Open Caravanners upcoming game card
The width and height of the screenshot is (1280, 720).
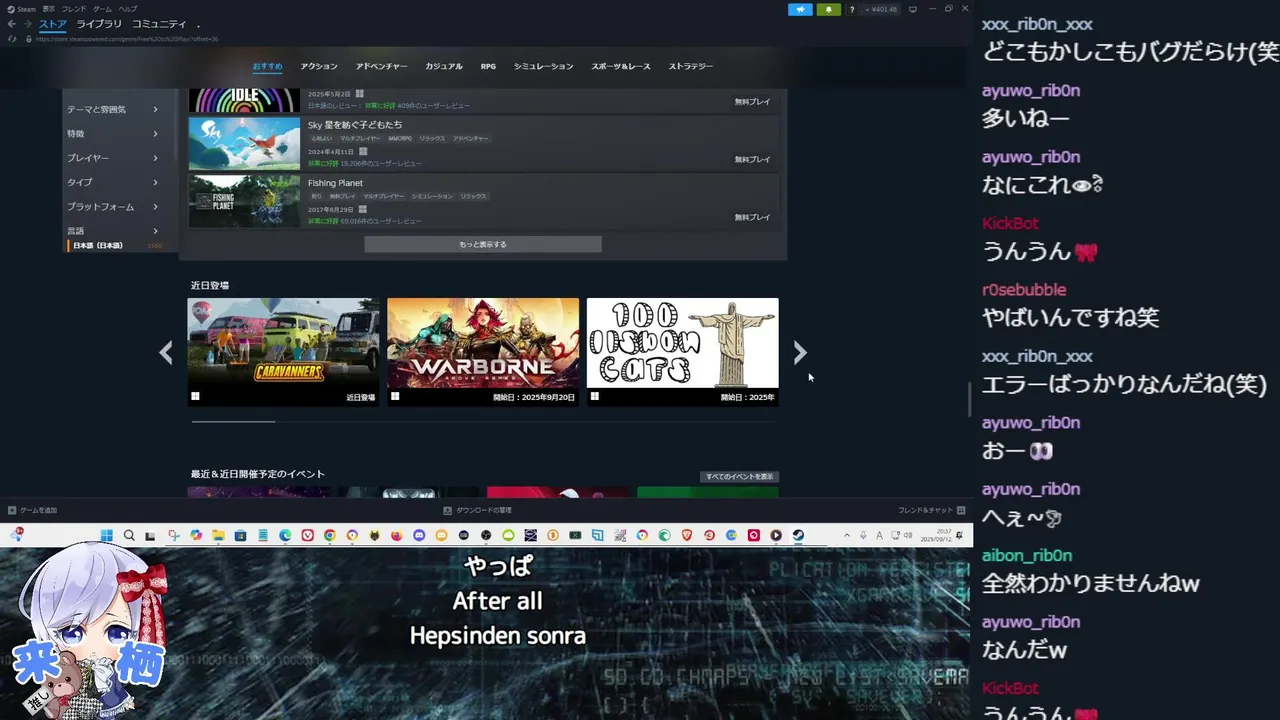coord(283,351)
